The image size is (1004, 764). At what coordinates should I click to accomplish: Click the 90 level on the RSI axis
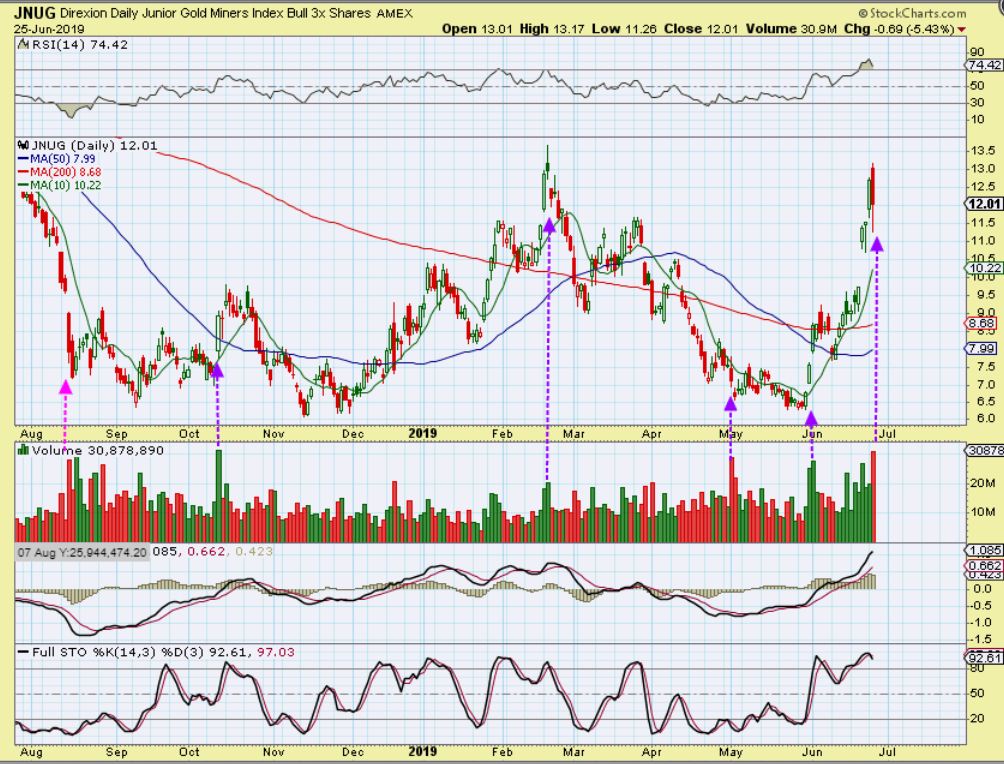pyautogui.click(x=977, y=53)
